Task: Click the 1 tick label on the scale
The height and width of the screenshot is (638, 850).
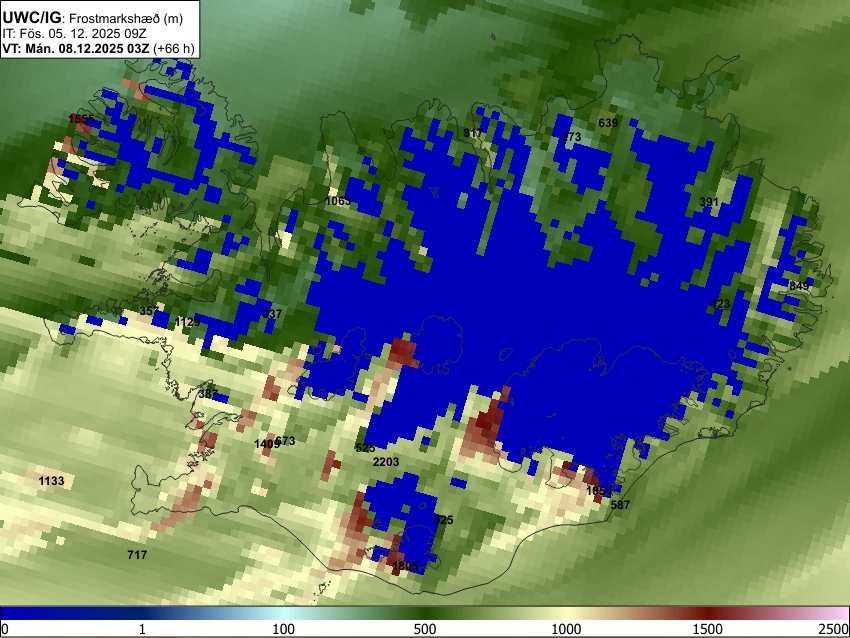Action: point(142,629)
